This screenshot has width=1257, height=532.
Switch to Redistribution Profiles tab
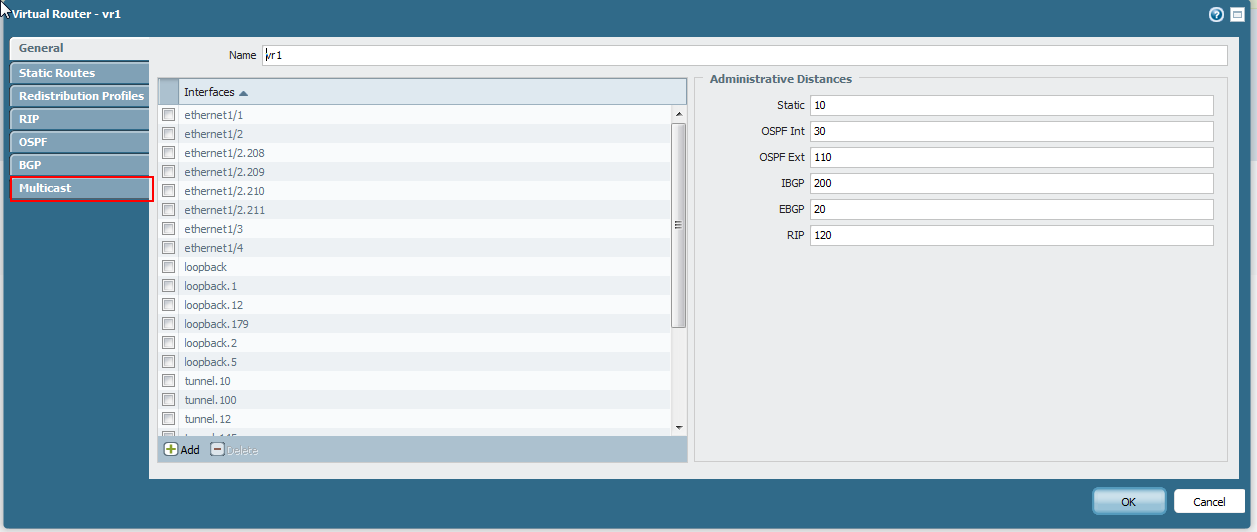coord(80,96)
